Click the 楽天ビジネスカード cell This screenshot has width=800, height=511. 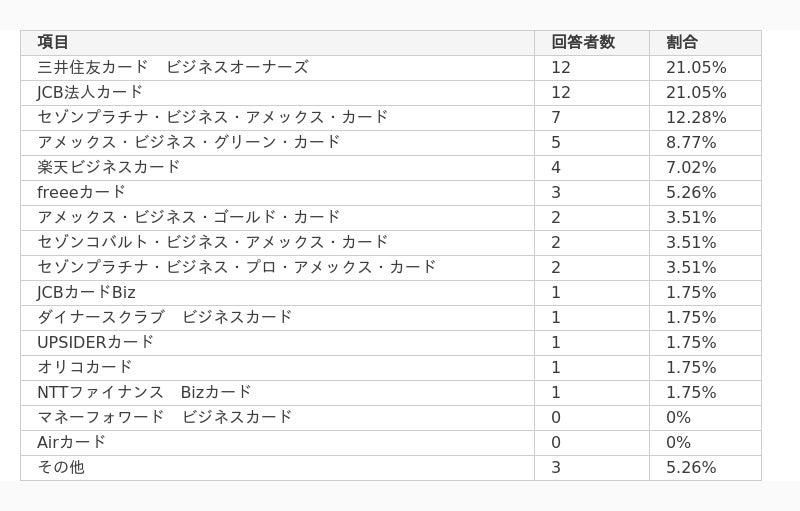pyautogui.click(x=277, y=168)
